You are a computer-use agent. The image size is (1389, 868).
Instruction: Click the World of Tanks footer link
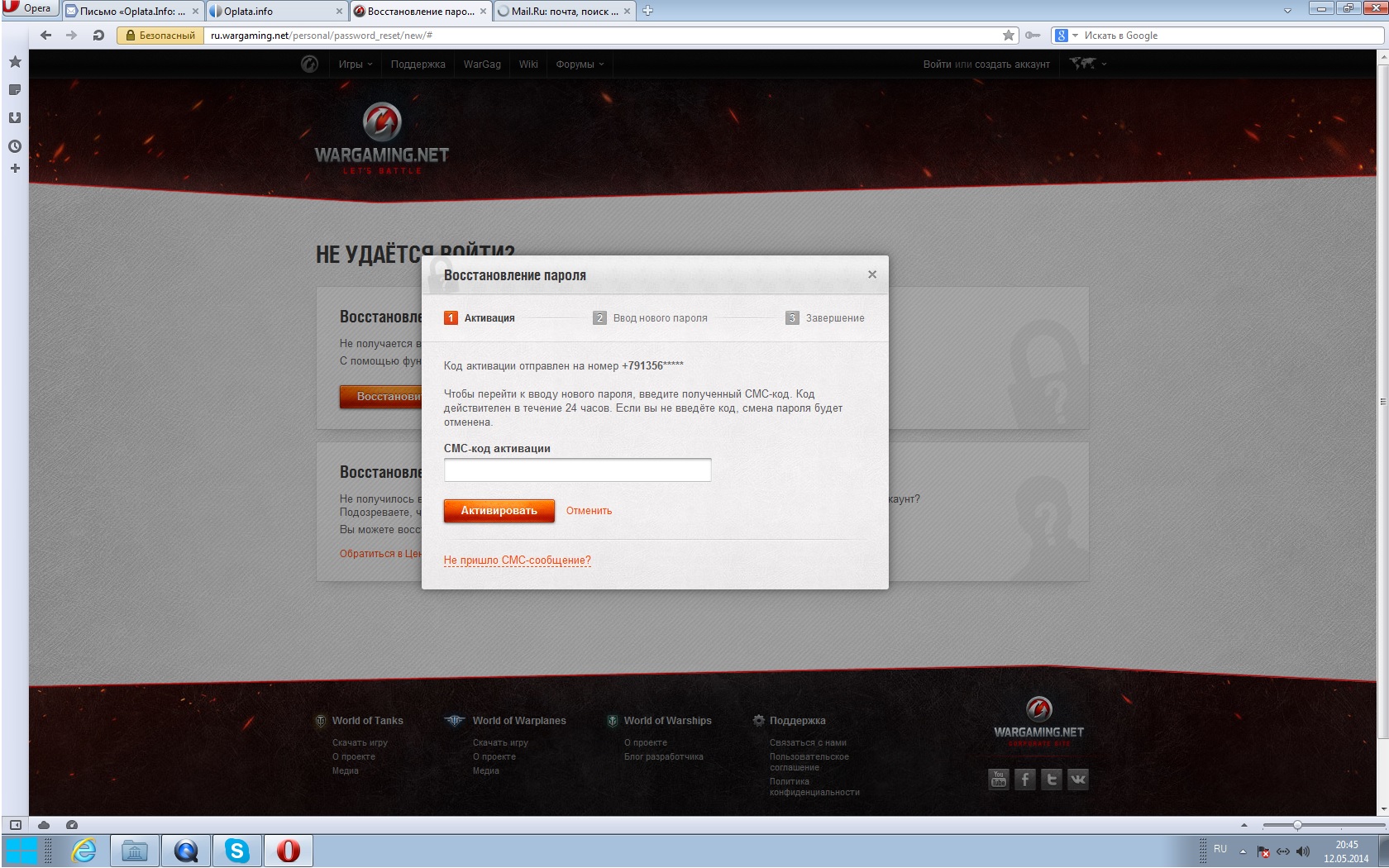[x=367, y=721]
